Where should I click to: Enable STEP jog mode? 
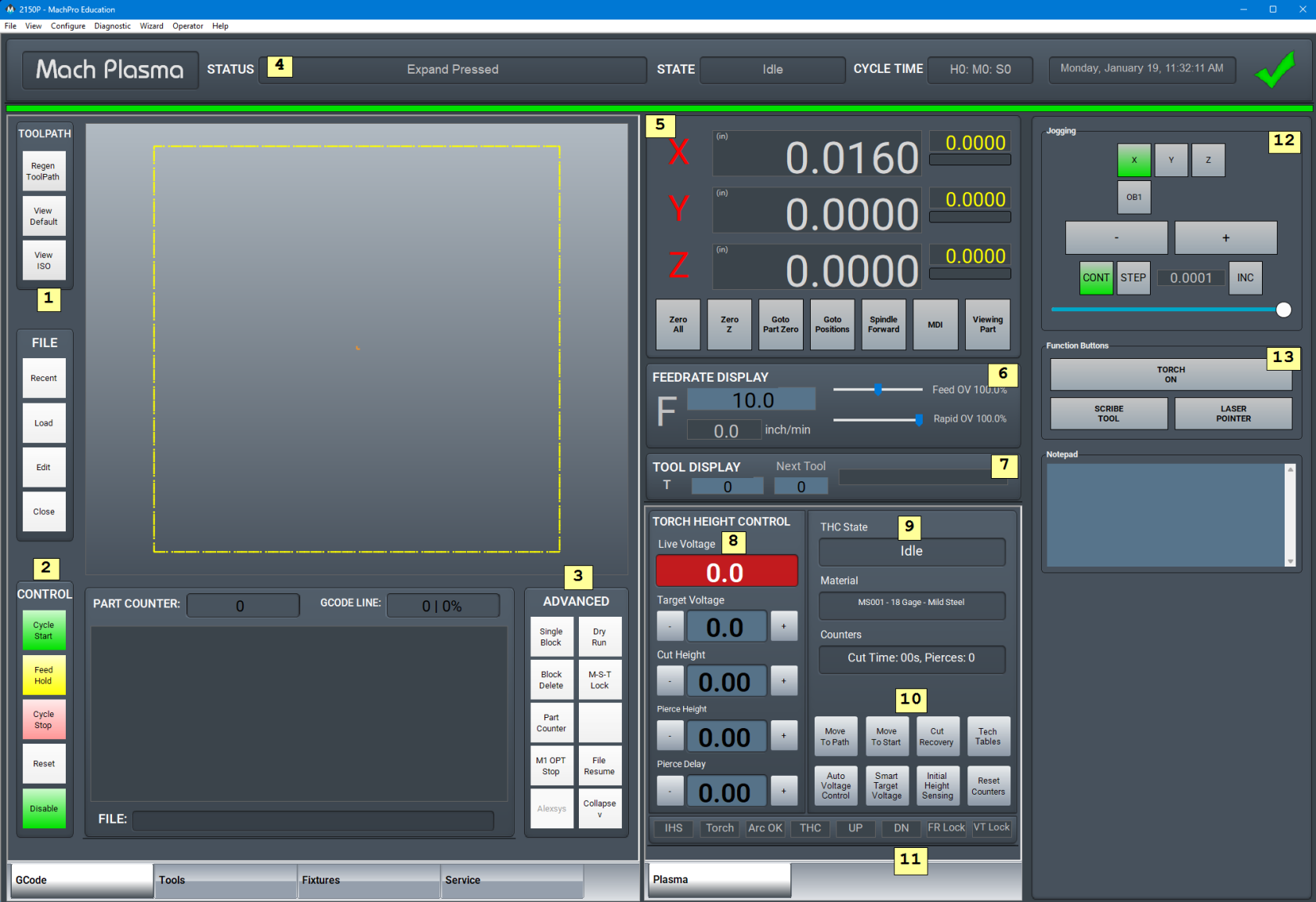[x=1133, y=278]
